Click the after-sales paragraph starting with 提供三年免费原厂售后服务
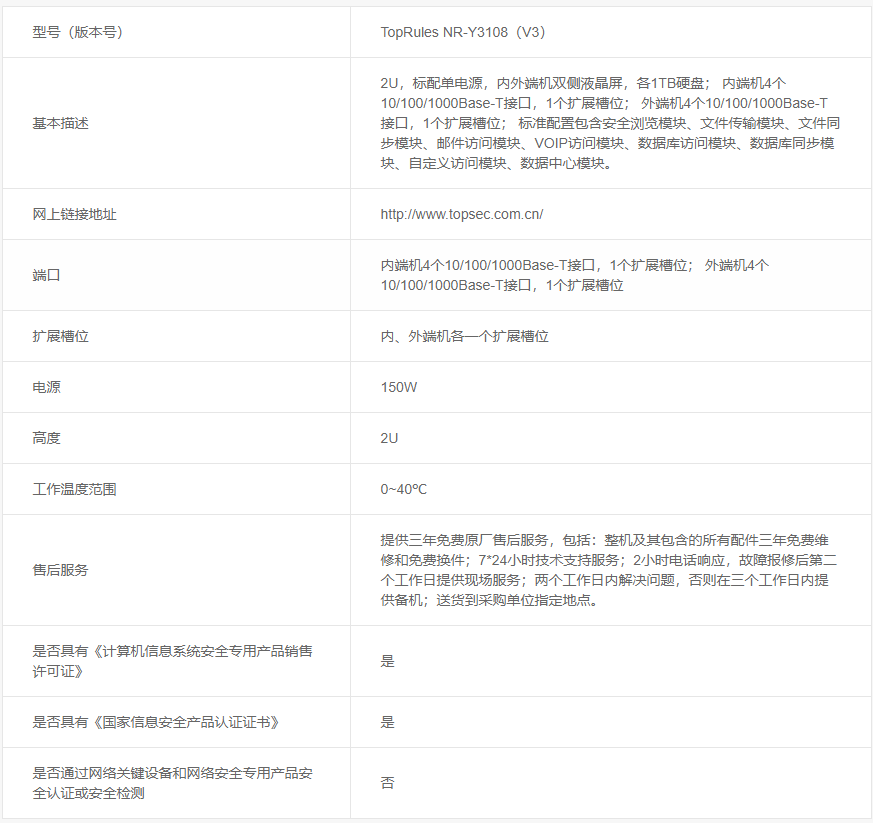This screenshot has width=873, height=823. click(609, 570)
